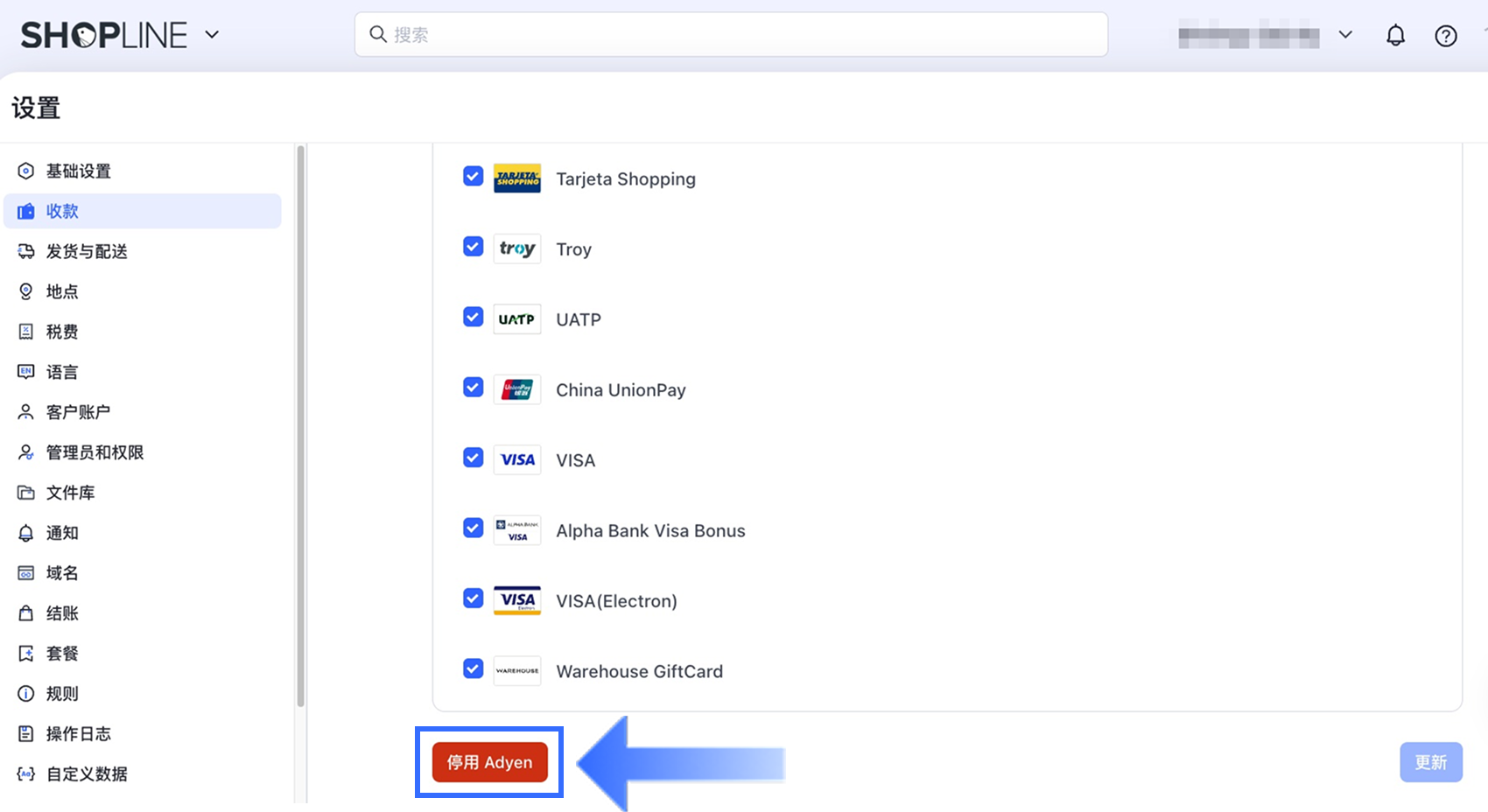Toggle the VISA(Electron) checkbox
Viewport: 1488px width, 812px height.
(x=473, y=598)
